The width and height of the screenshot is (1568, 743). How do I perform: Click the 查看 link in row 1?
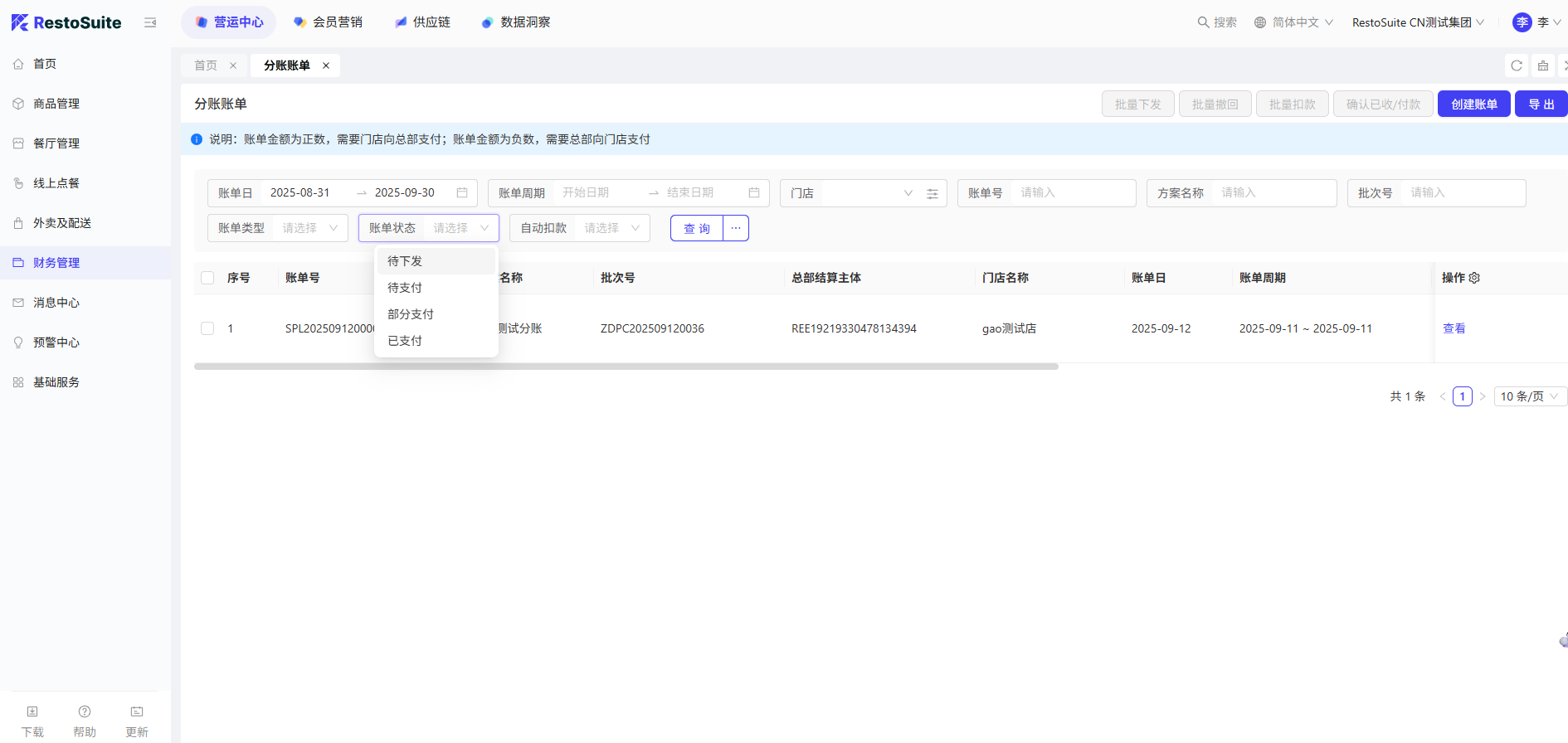click(x=1454, y=328)
